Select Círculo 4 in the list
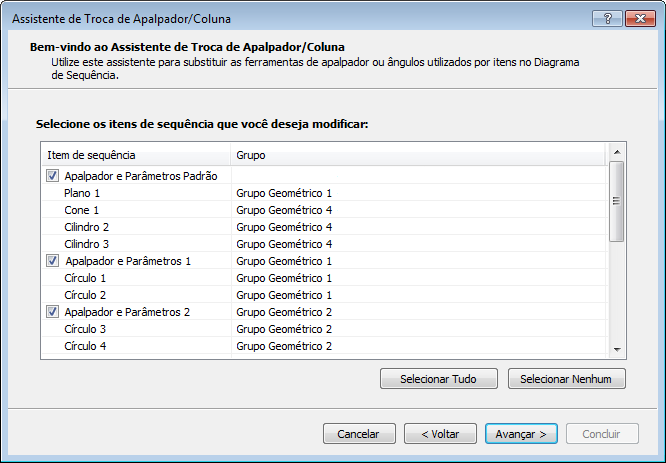666x463 pixels. click(x=85, y=346)
